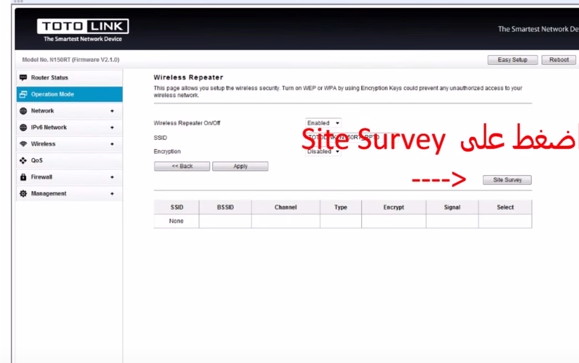Click the Network globe icon
The height and width of the screenshot is (363, 579).
(x=23, y=111)
